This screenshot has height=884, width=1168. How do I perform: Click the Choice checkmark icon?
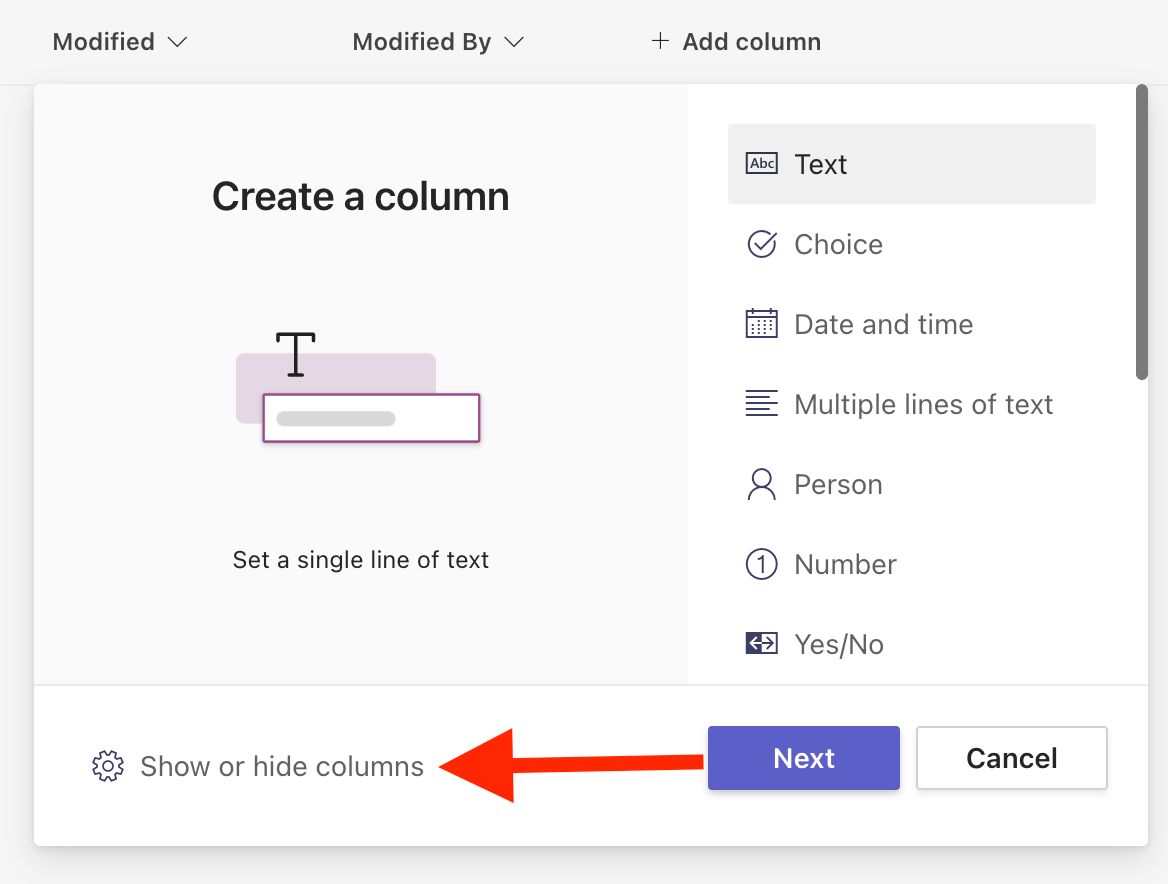[762, 244]
